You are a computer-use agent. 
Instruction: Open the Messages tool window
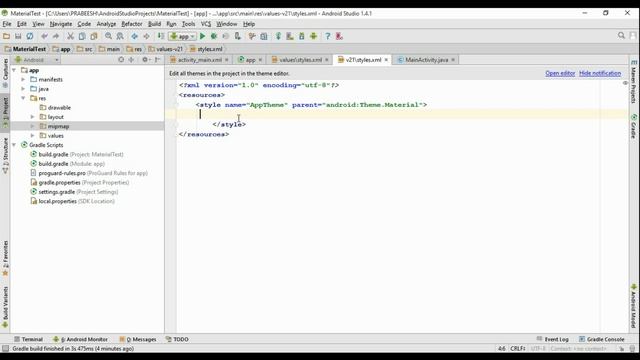coord(138,339)
